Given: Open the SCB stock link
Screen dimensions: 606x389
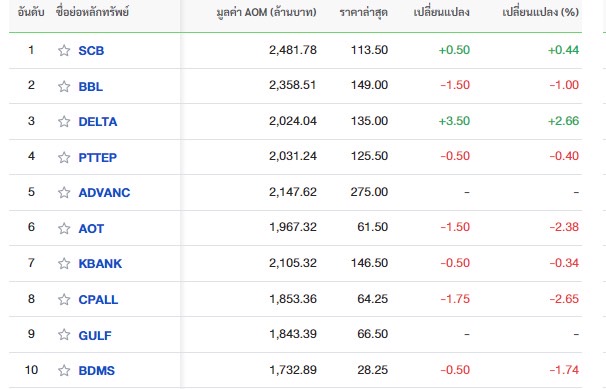Looking at the screenshot, I should click(x=91, y=51).
